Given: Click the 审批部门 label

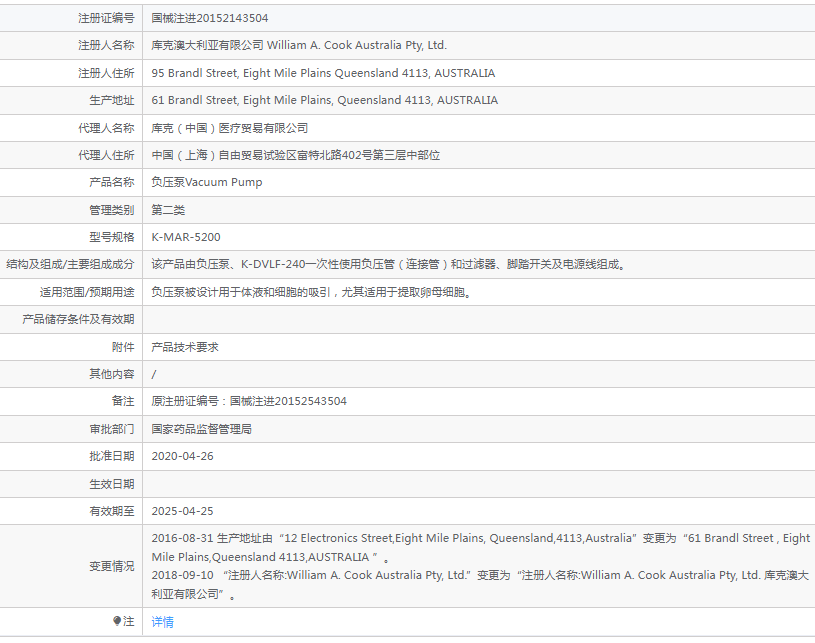Looking at the screenshot, I should [112, 429].
